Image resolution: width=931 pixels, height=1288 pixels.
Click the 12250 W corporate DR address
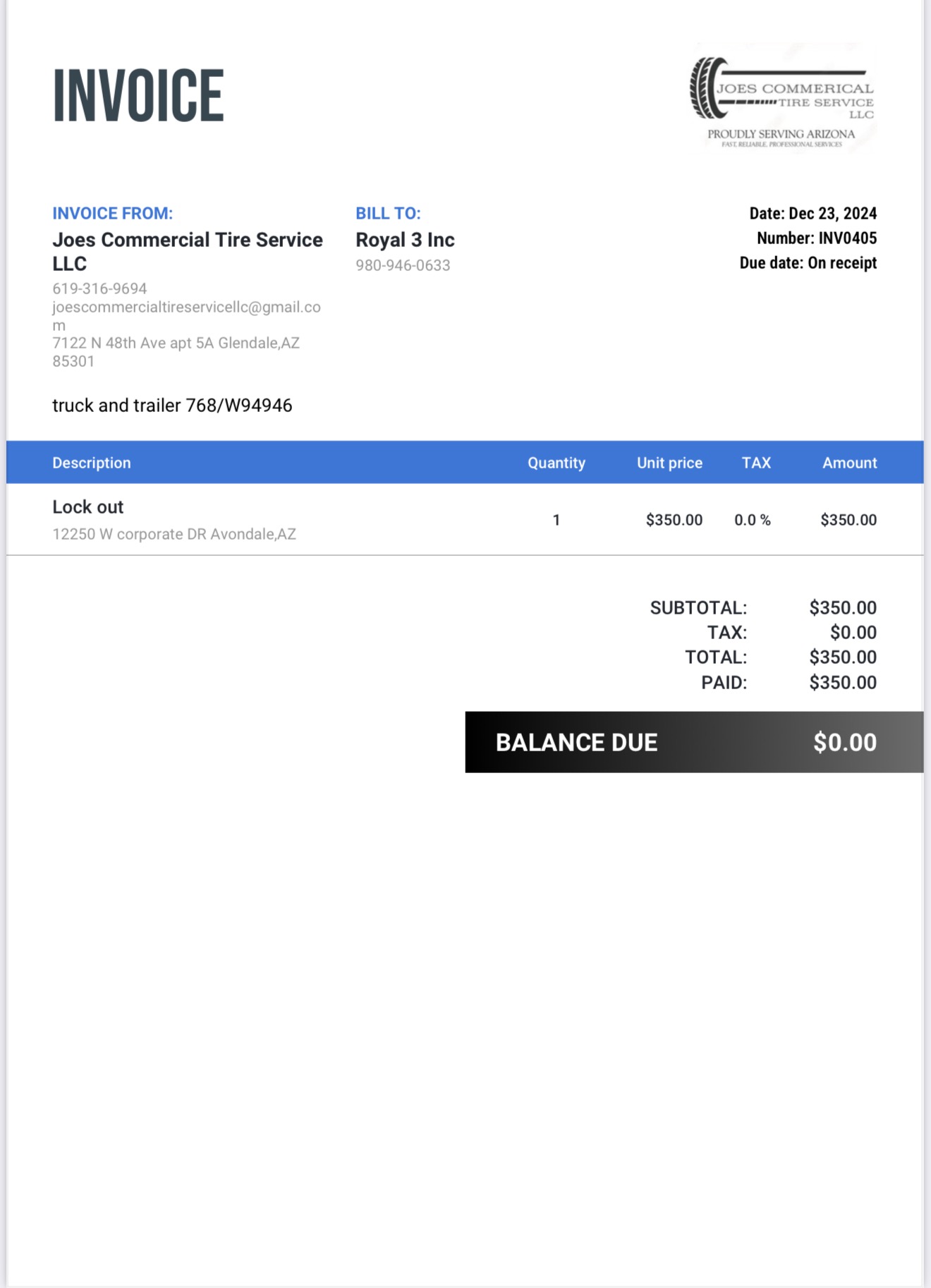tap(174, 534)
